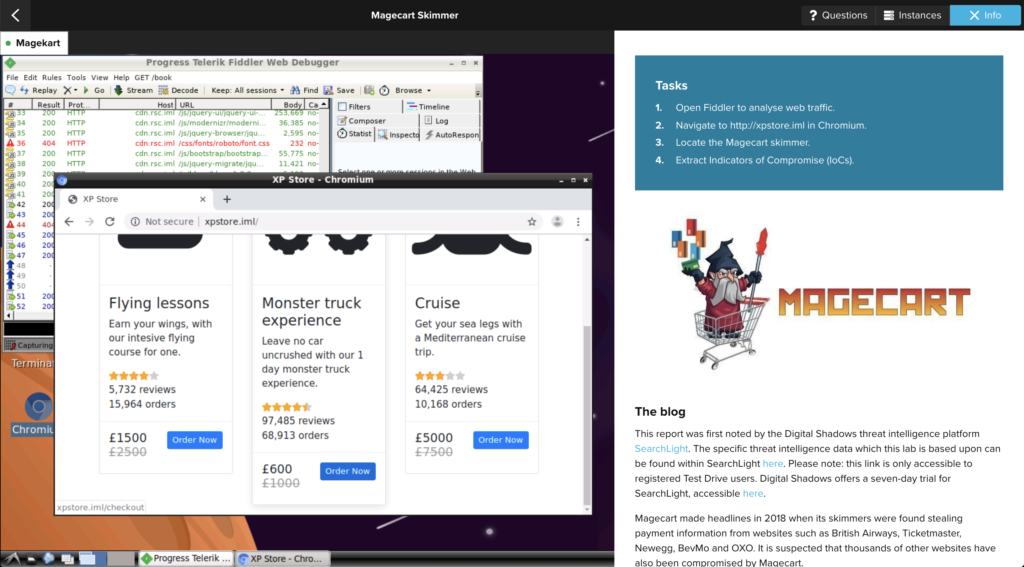The image size is (1024, 567).
Task: Open the Chromium three-dot menu
Action: coord(578,221)
